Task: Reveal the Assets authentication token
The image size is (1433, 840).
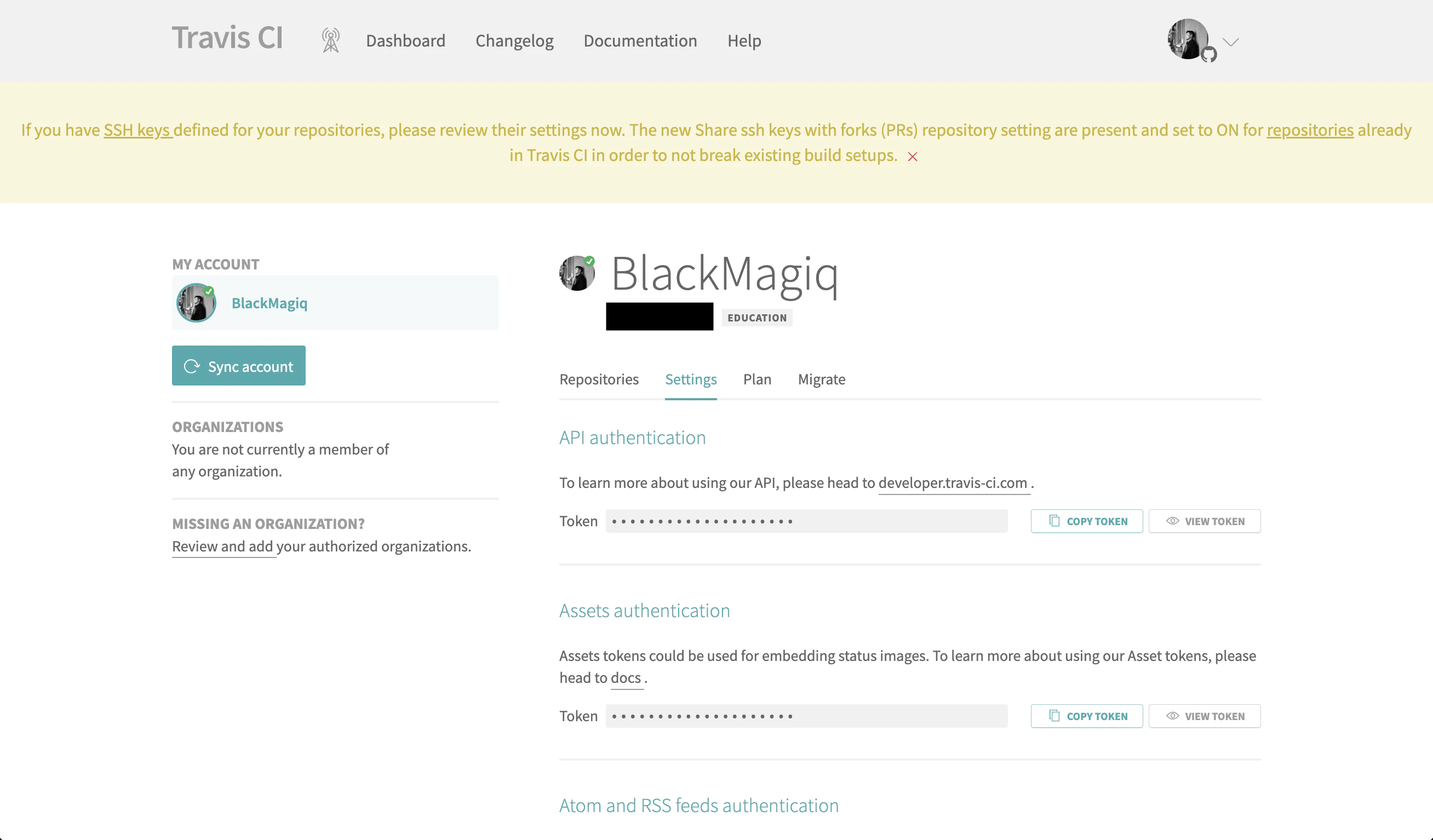Action: [x=1205, y=716]
